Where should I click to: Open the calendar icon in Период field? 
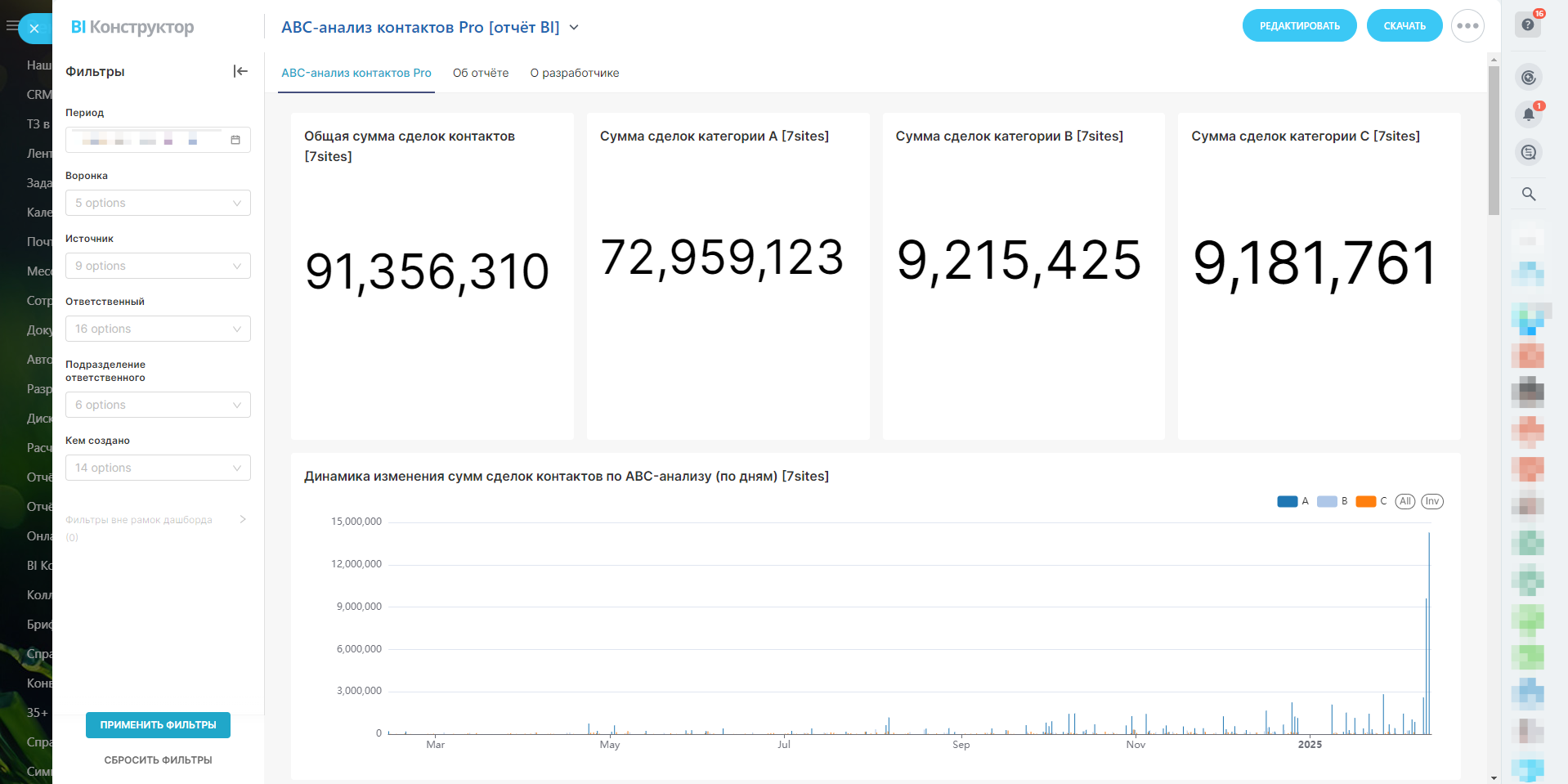tap(235, 140)
